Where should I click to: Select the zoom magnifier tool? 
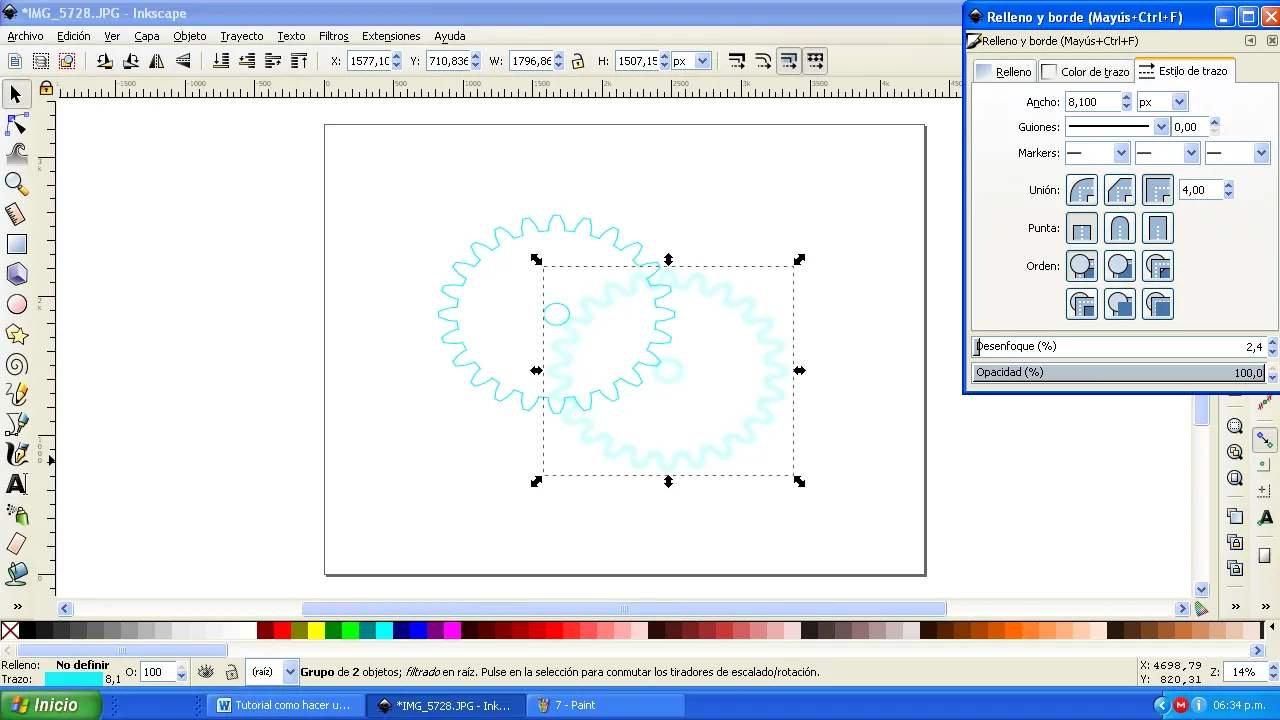pos(16,184)
